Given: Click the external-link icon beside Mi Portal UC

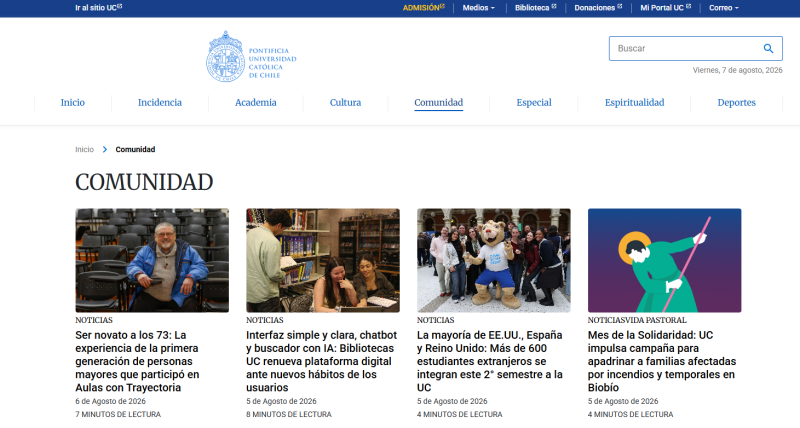Looking at the screenshot, I should tap(689, 7).
